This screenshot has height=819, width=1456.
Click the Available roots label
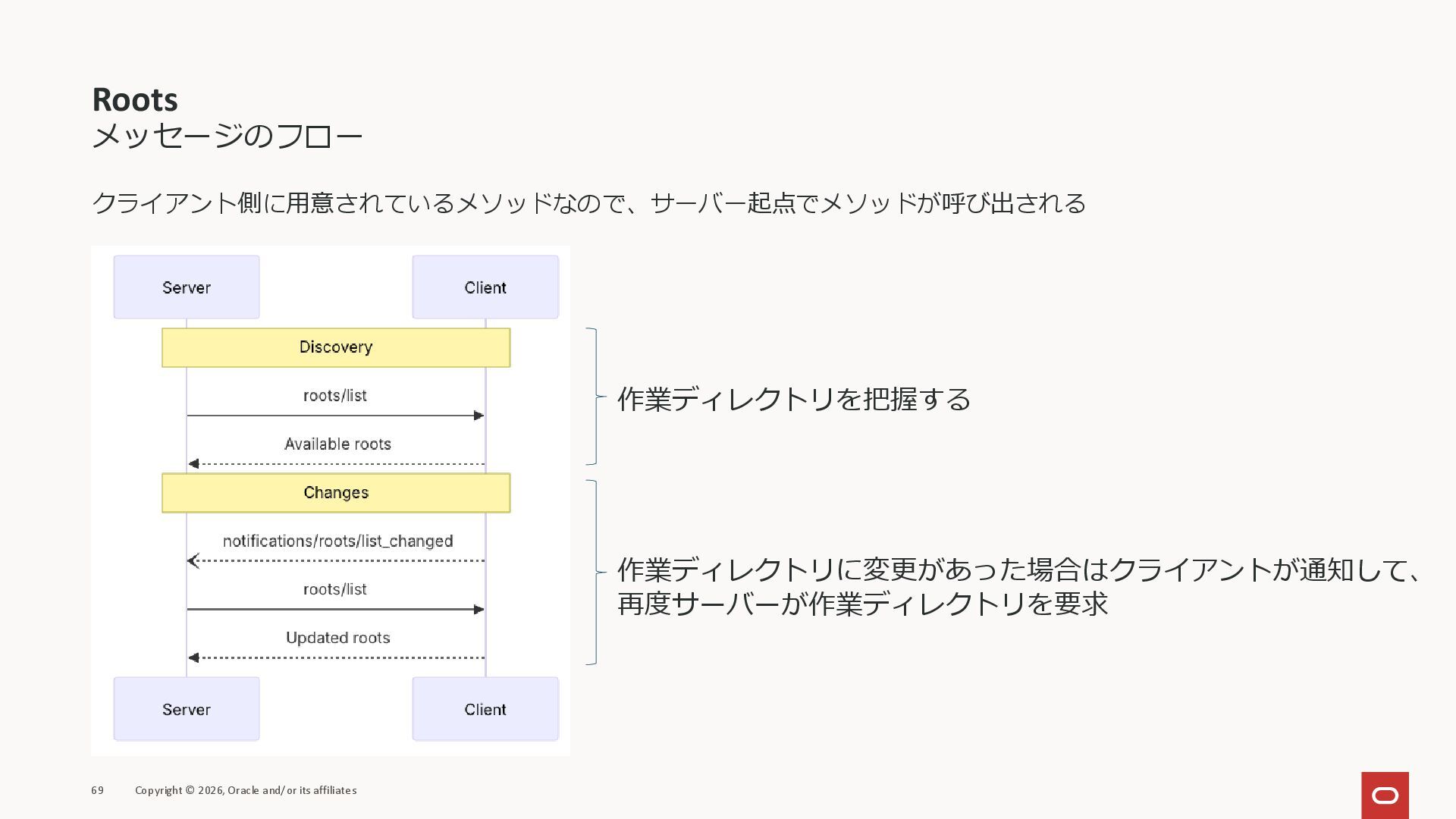click(x=337, y=444)
